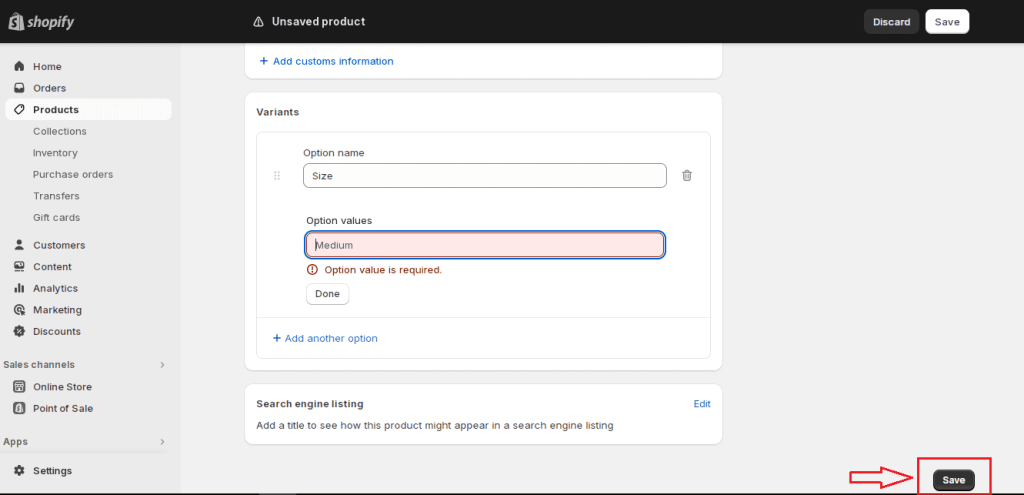Open Gift cards in sidebar
This screenshot has height=495, width=1024.
tap(57, 217)
